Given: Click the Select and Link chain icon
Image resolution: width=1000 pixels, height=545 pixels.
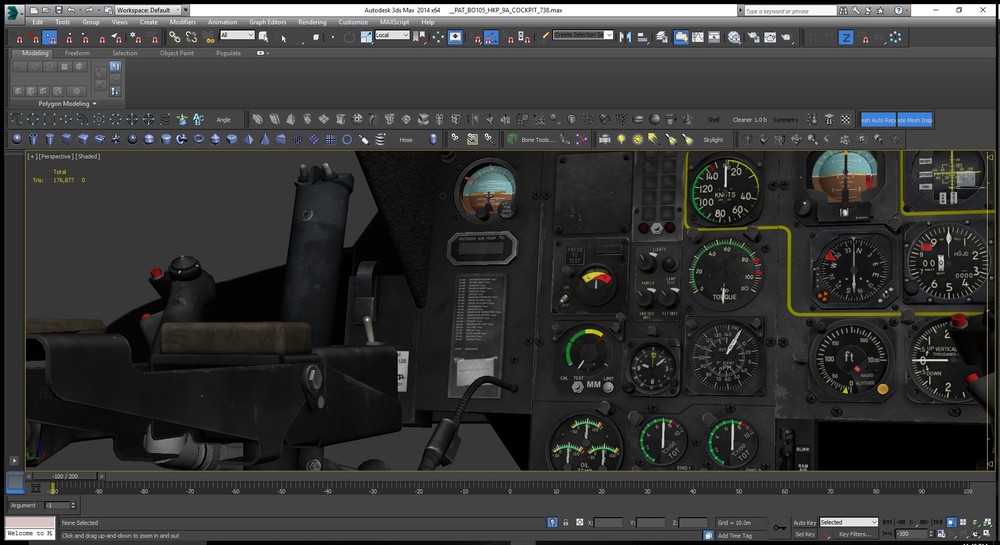Looking at the screenshot, I should tap(174, 37).
